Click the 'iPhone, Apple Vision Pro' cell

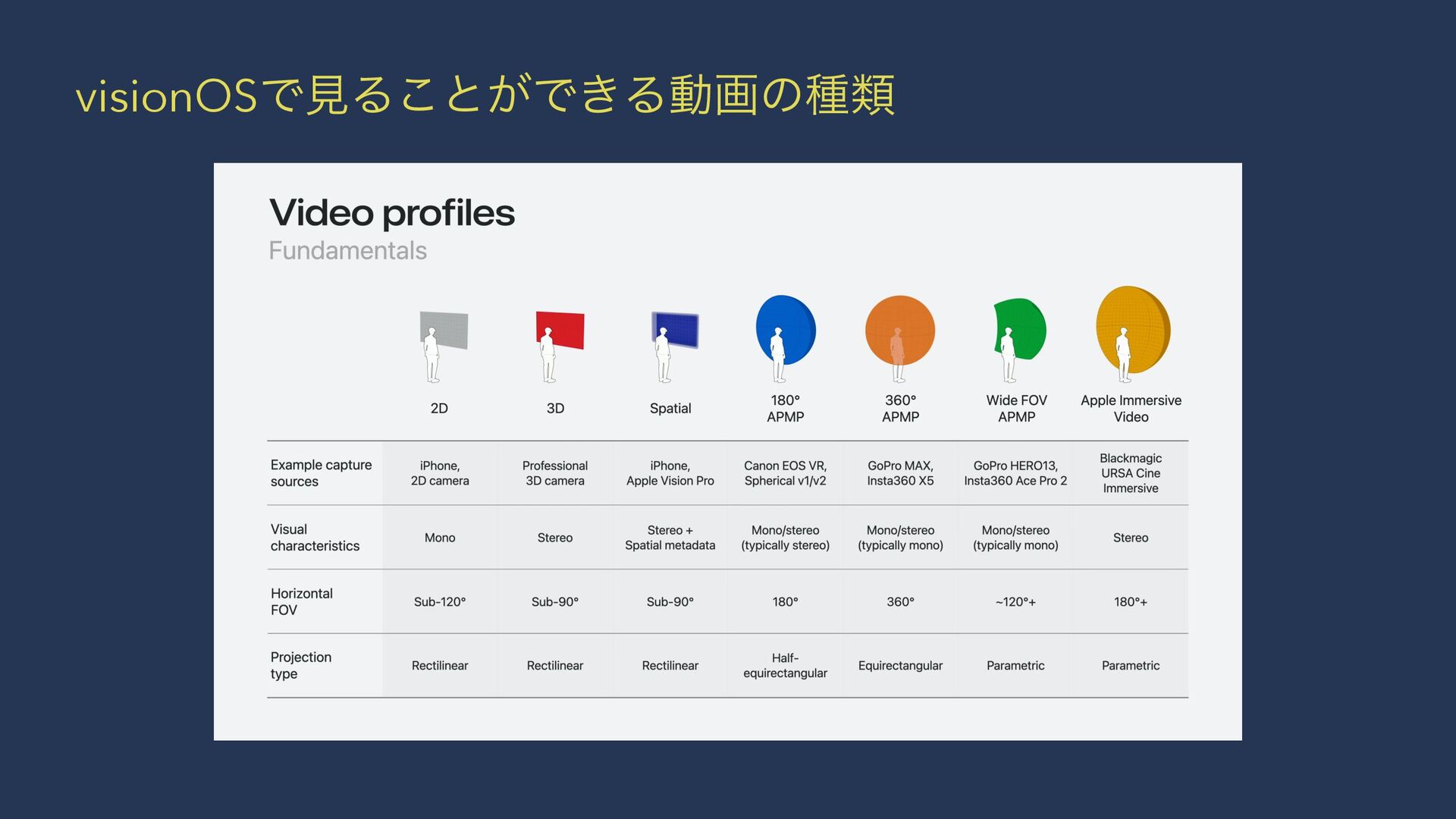pos(670,473)
